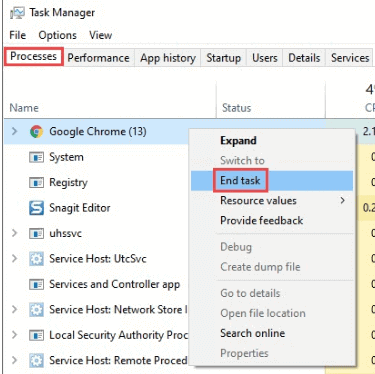Choose End task in the context menu

[x=272, y=181]
